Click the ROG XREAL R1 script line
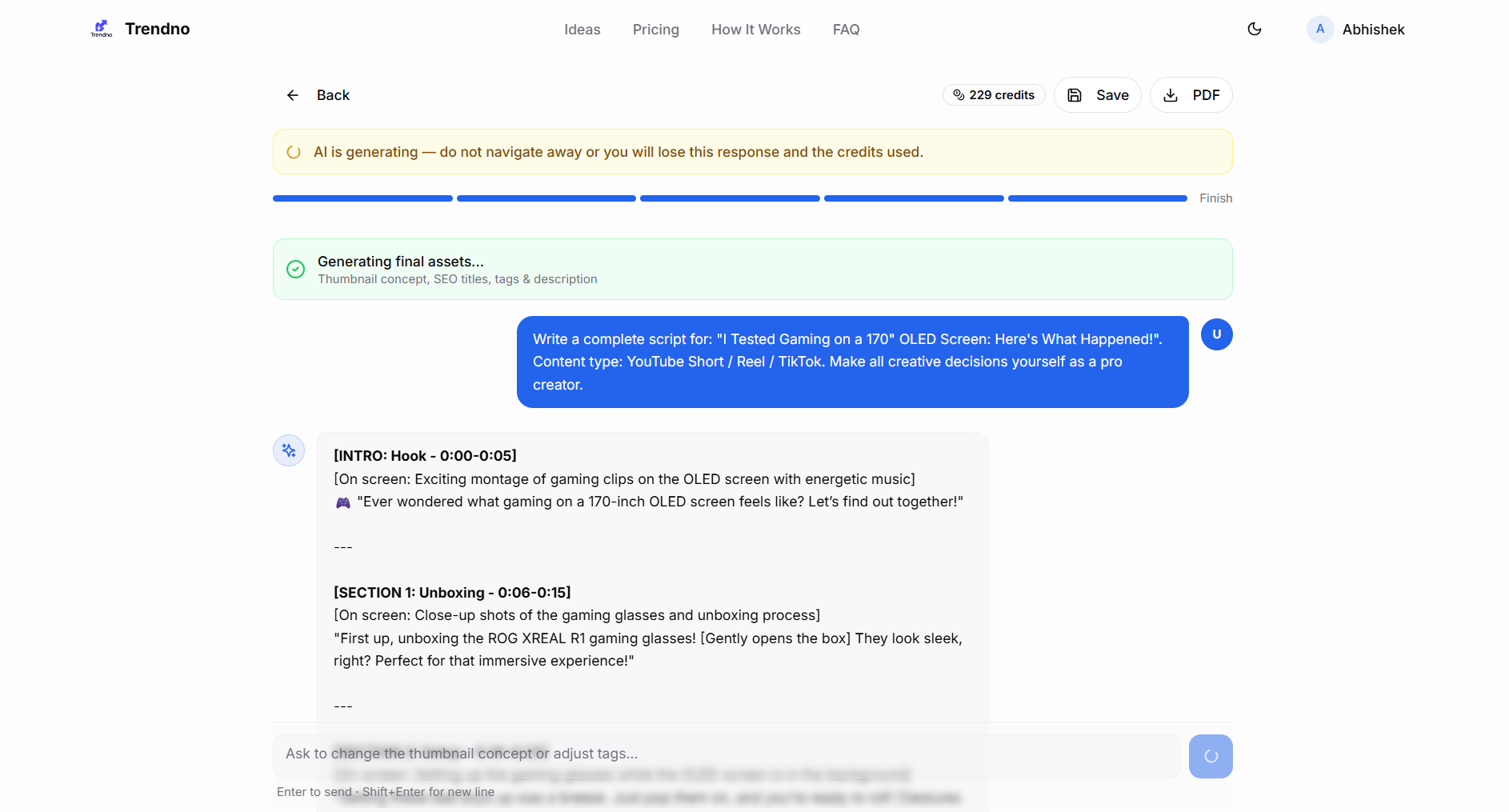This screenshot has width=1509, height=812. (648, 650)
